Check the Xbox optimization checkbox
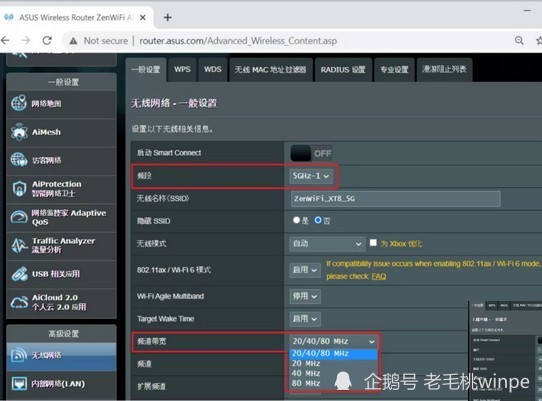This screenshot has height=401, width=542. (373, 243)
